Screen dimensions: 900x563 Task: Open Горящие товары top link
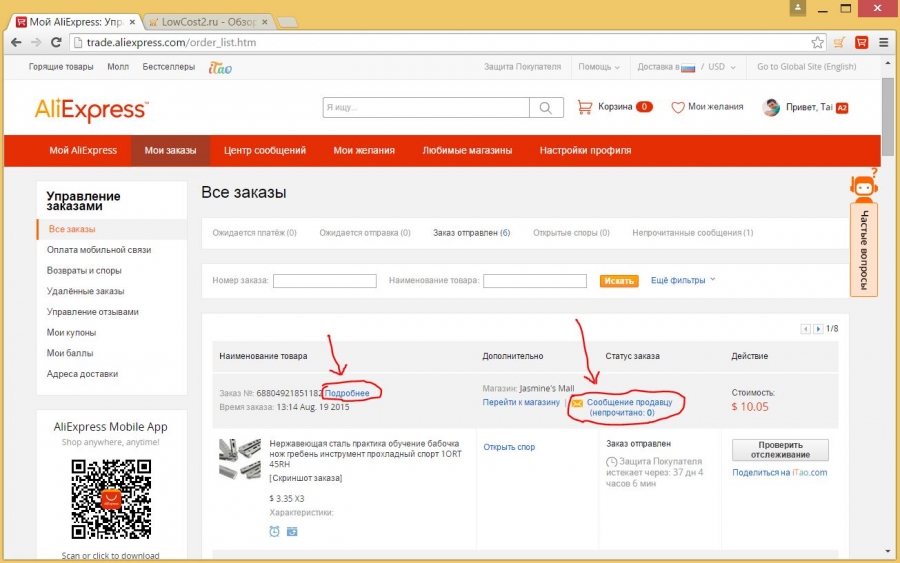tap(61, 67)
